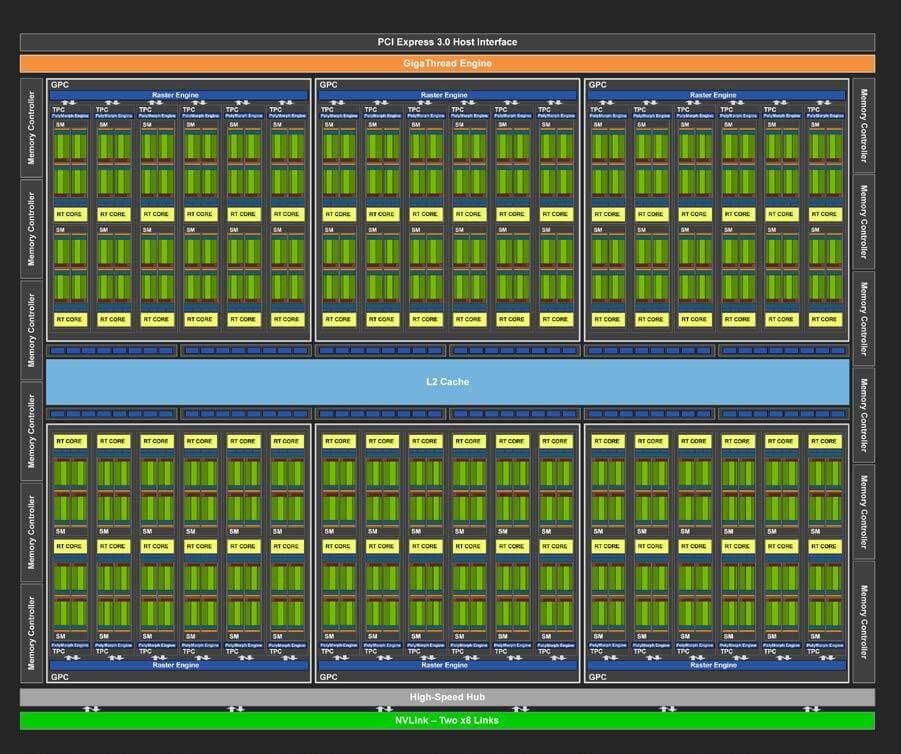Click the GPC label of the bottom-left cluster
This screenshot has height=754, width=901.
tap(60, 677)
